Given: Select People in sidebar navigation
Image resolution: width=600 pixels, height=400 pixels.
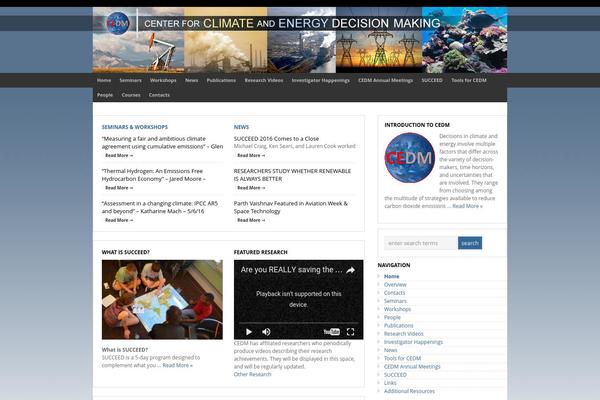Looking at the screenshot, I should [392, 317].
